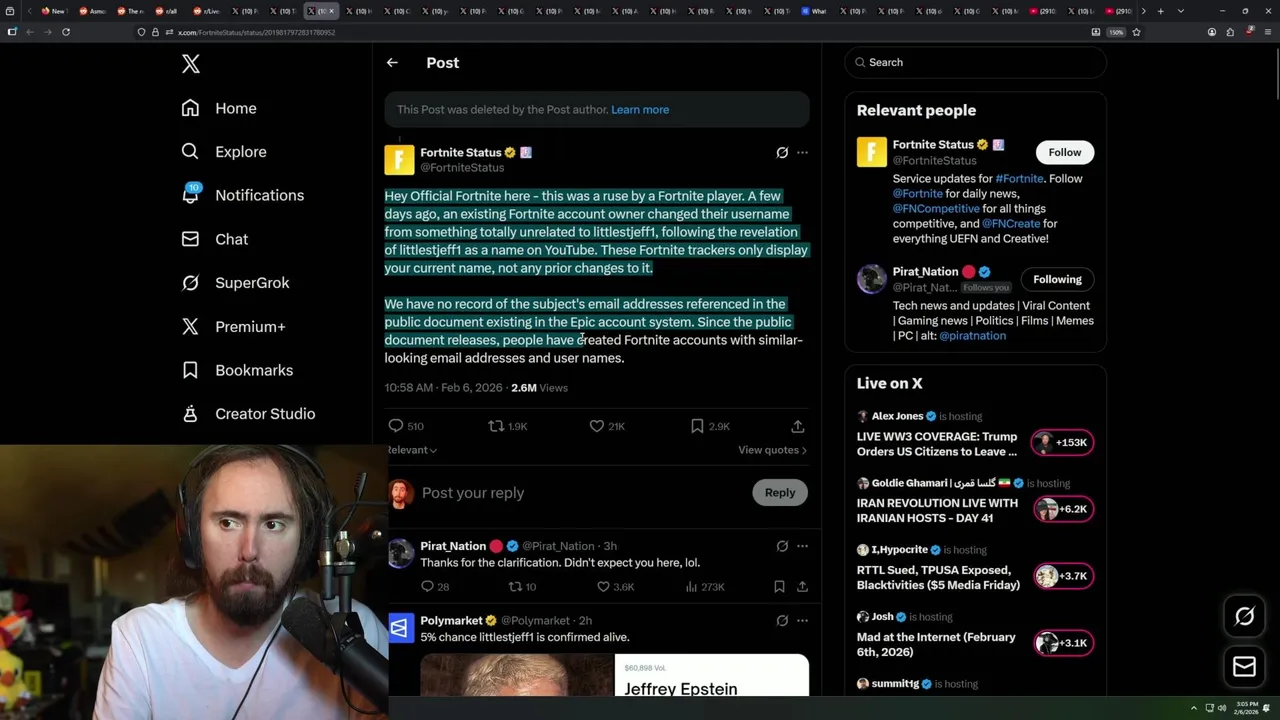The height and width of the screenshot is (720, 1280).
Task: Open the Explore sidebar item
Action: tap(224, 152)
